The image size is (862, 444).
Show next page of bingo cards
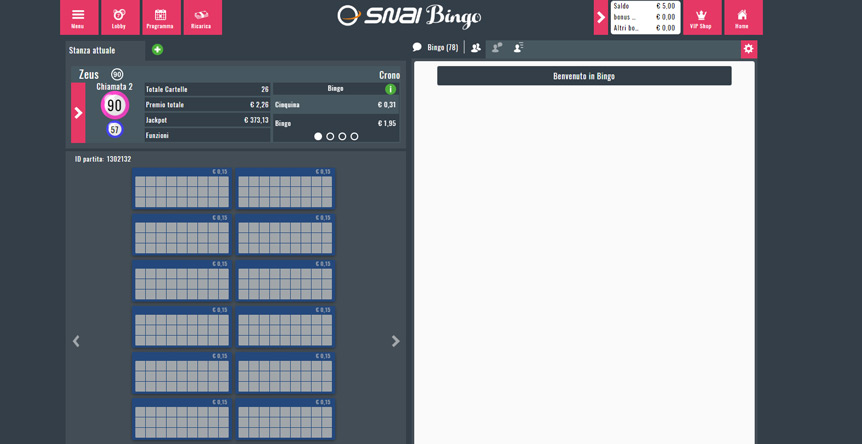point(395,341)
